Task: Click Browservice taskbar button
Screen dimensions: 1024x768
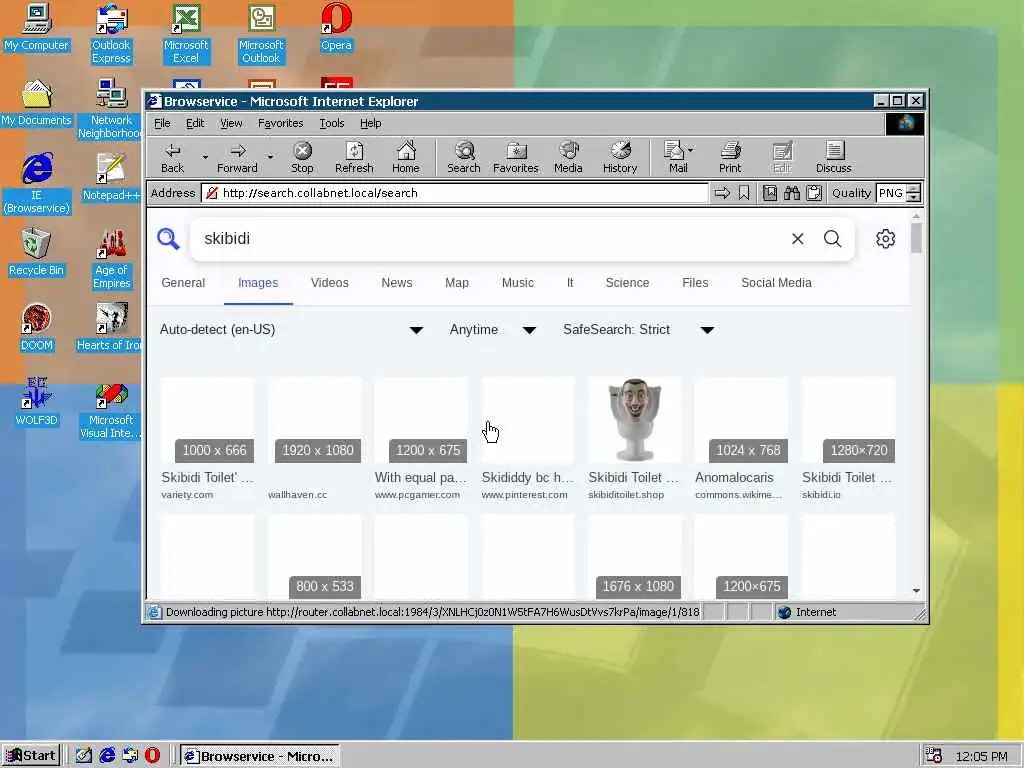Action: click(x=260, y=756)
